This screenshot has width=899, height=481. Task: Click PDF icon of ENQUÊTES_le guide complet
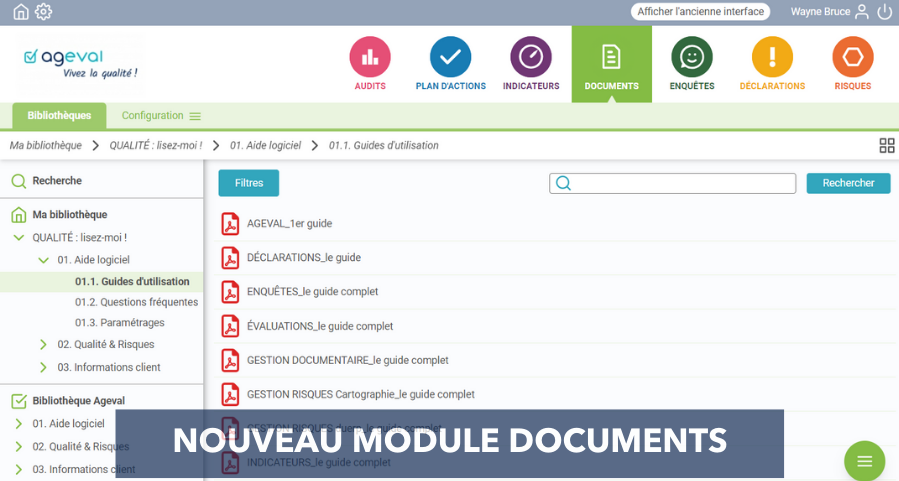[230, 292]
